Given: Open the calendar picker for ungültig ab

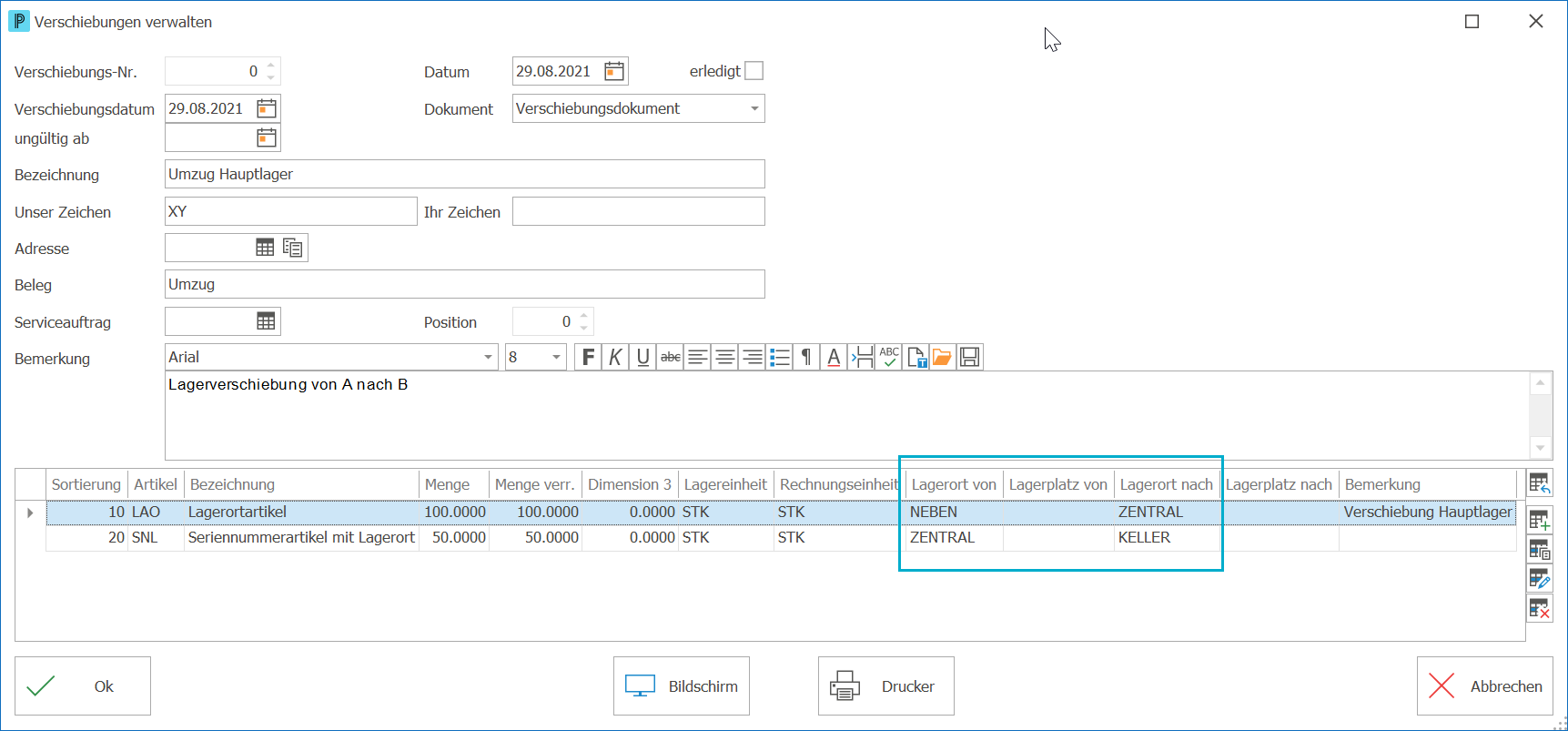Looking at the screenshot, I should click(267, 137).
